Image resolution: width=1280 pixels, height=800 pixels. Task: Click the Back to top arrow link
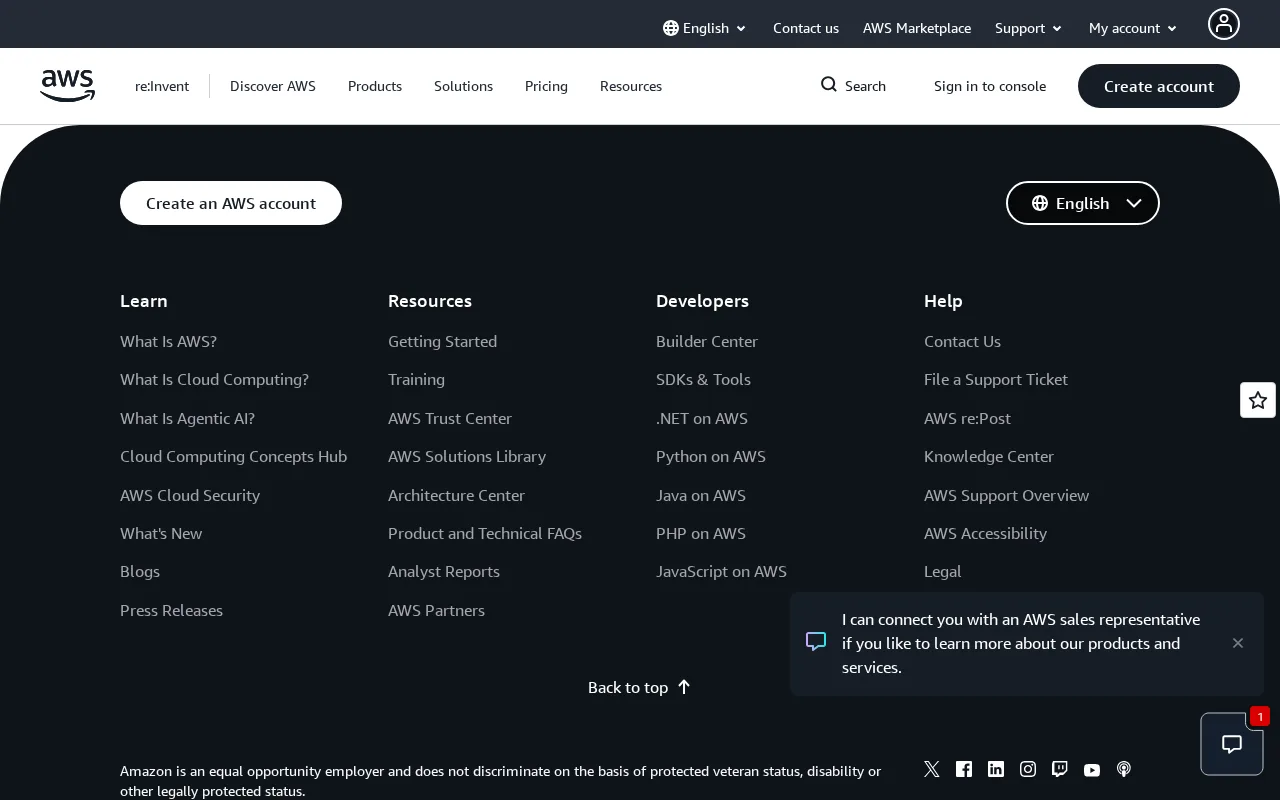tap(640, 687)
